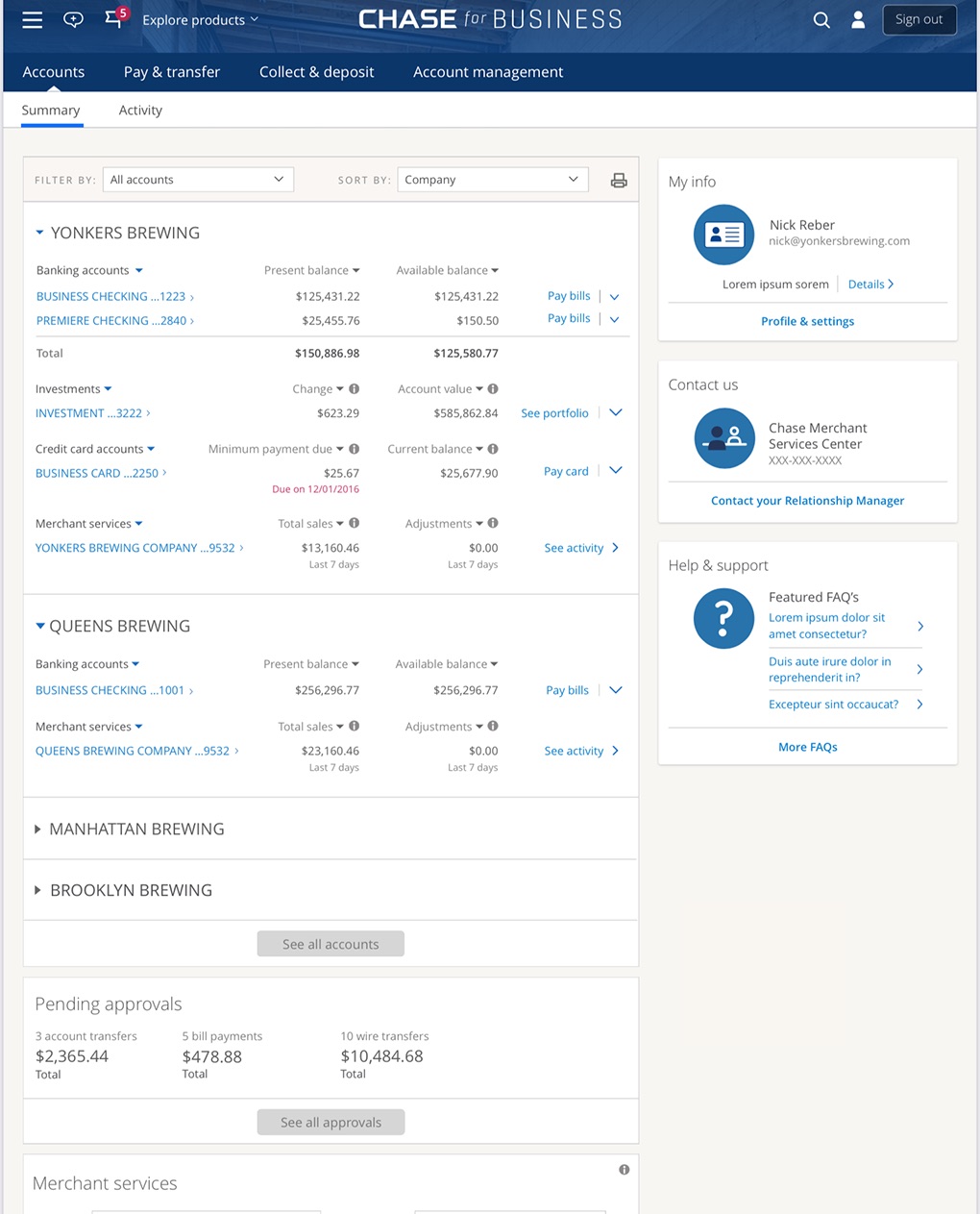Open the hamburger main menu
980x1214 pixels.
click(32, 19)
